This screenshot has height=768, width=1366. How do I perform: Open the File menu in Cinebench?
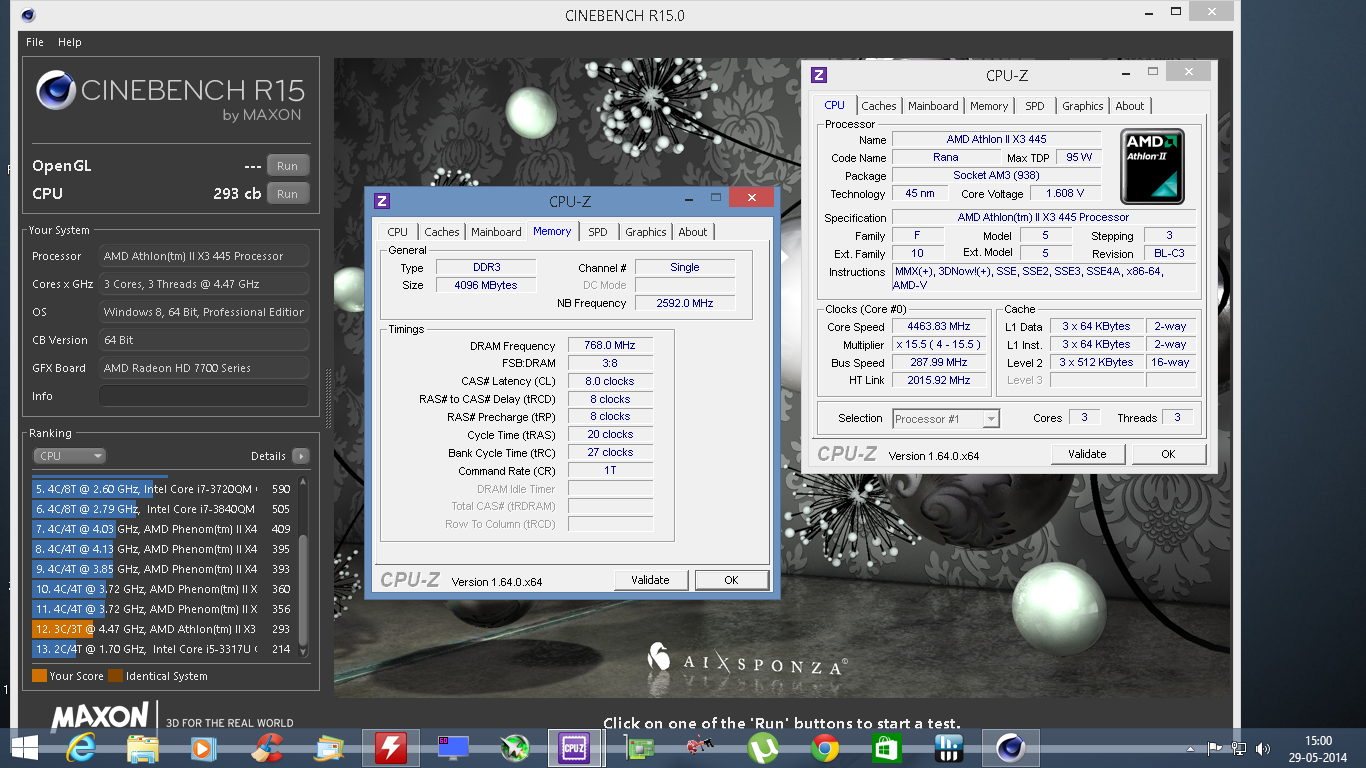click(x=35, y=42)
